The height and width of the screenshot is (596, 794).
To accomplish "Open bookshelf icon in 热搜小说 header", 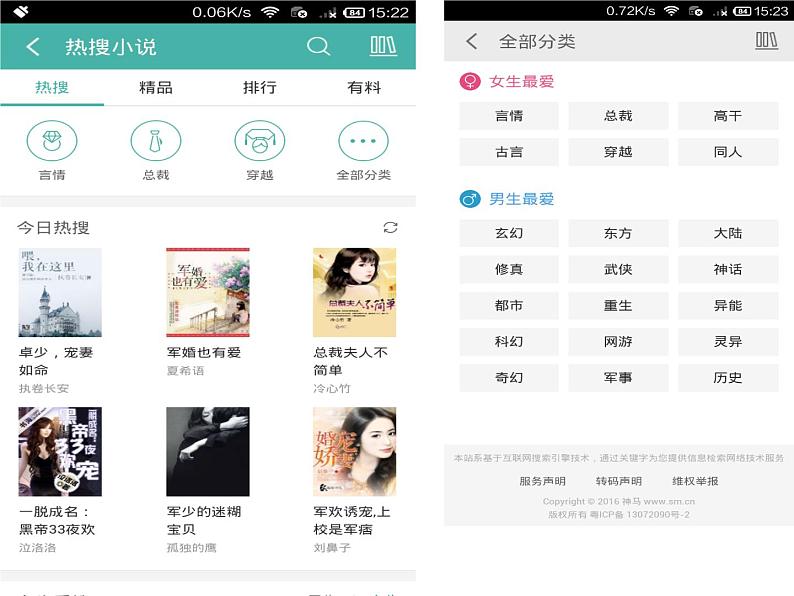I will pos(383,47).
